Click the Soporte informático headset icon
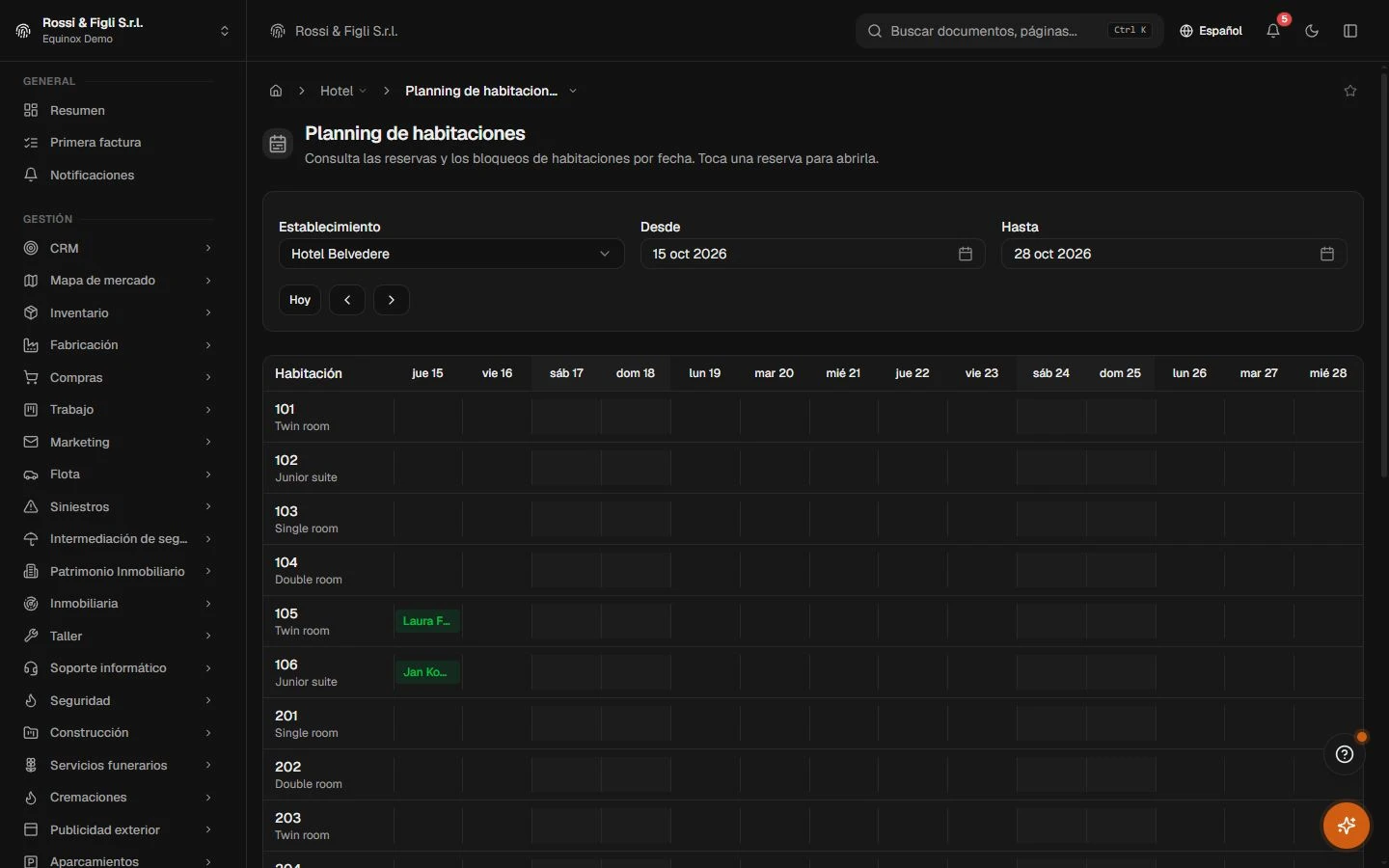Image resolution: width=1389 pixels, height=868 pixels. point(31,668)
